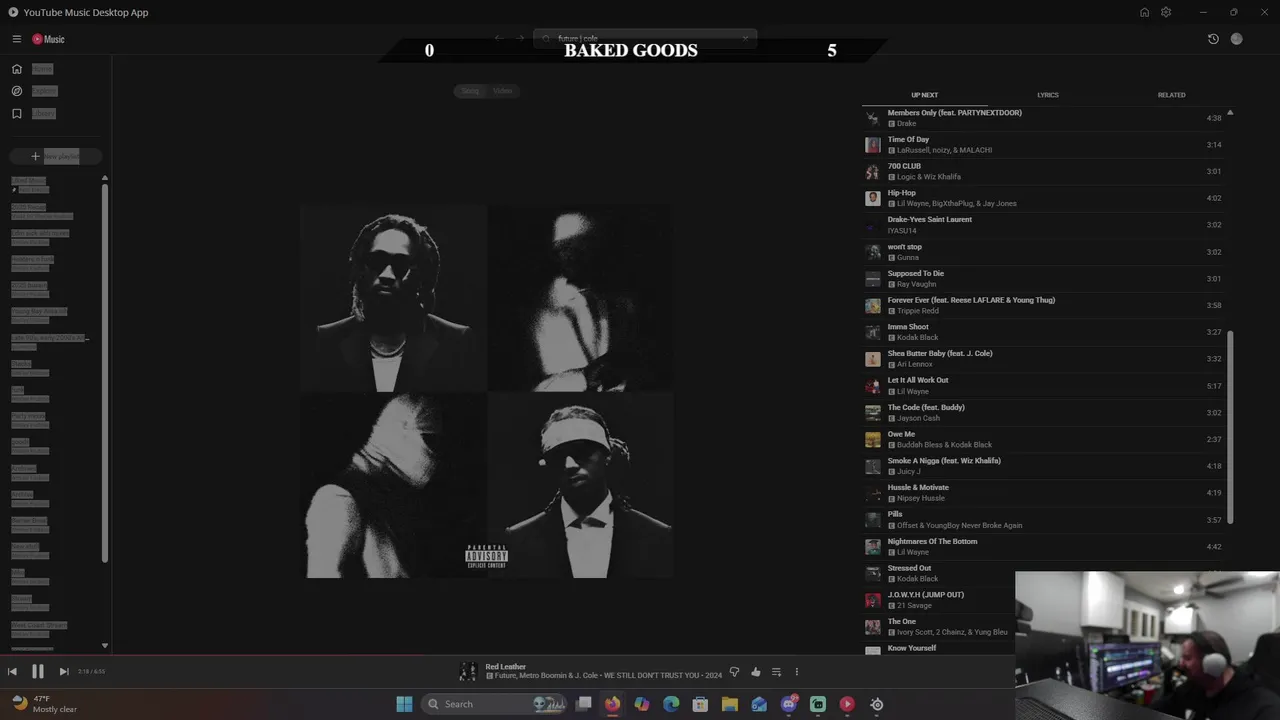The width and height of the screenshot is (1280, 720).
Task: Open the WE STILL DON'T TRUST YOU album link
Action: pos(650,676)
